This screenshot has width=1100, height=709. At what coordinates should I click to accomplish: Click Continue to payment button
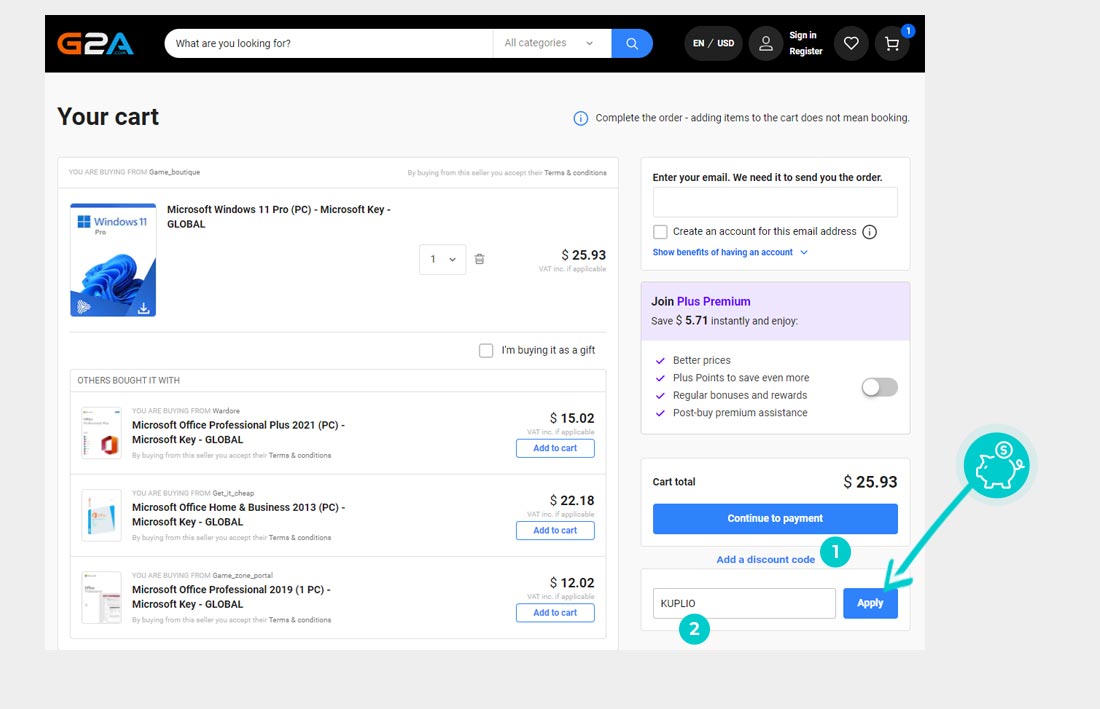(775, 519)
